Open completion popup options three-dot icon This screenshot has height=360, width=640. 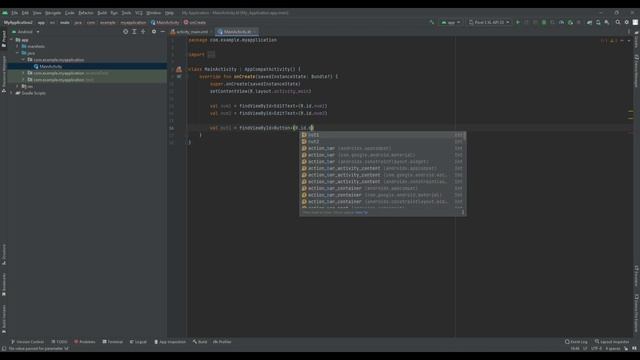click(x=463, y=212)
